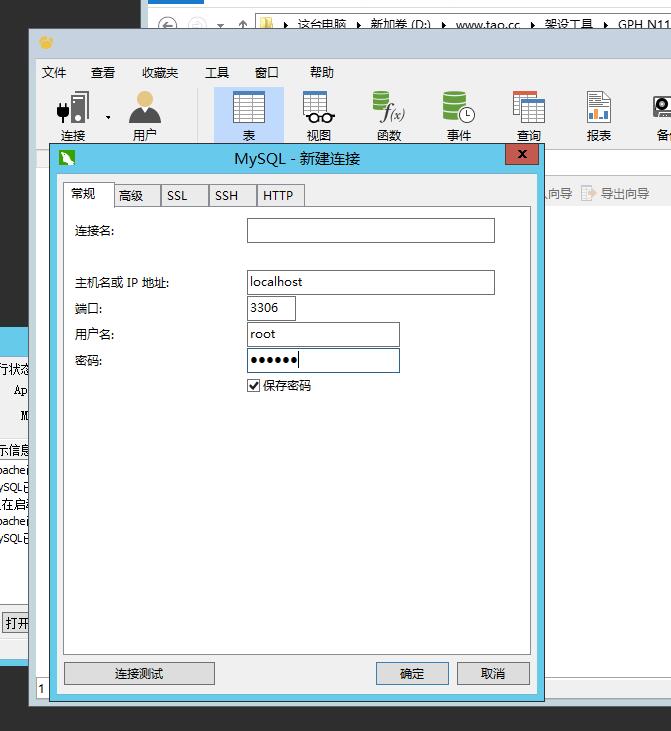Click the Query (查询) toolbar icon
Screen dimensions: 671x731
tap(528, 109)
